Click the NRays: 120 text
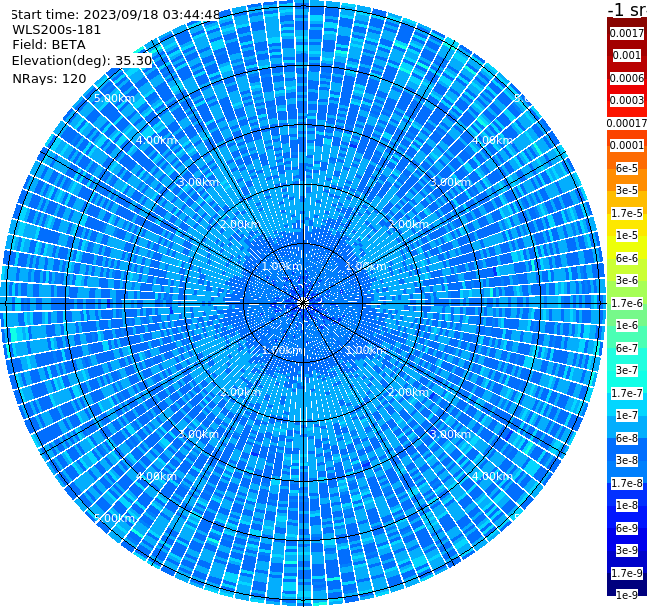 coord(49,78)
